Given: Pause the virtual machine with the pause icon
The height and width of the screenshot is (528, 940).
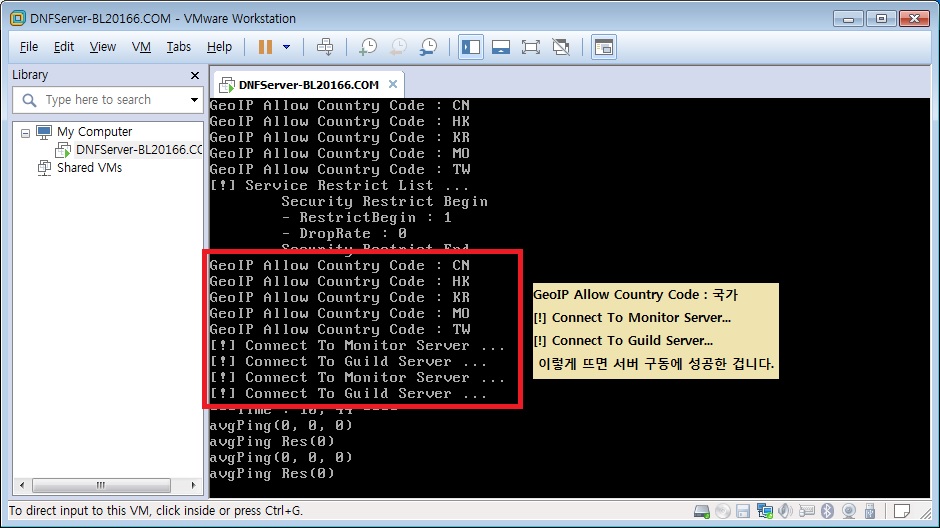Looking at the screenshot, I should coord(265,47).
